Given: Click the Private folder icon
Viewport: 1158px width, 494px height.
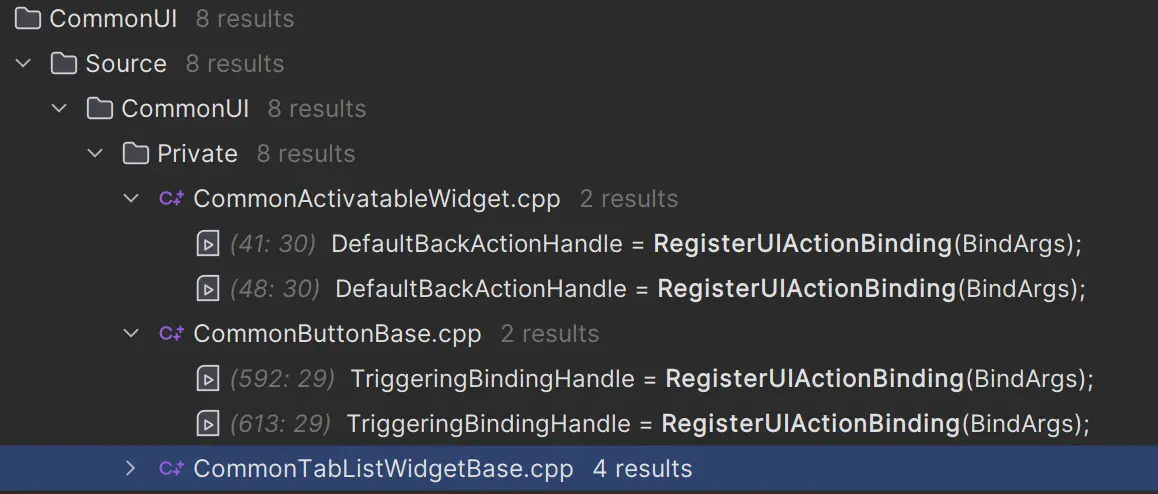Looking at the screenshot, I should tap(135, 154).
